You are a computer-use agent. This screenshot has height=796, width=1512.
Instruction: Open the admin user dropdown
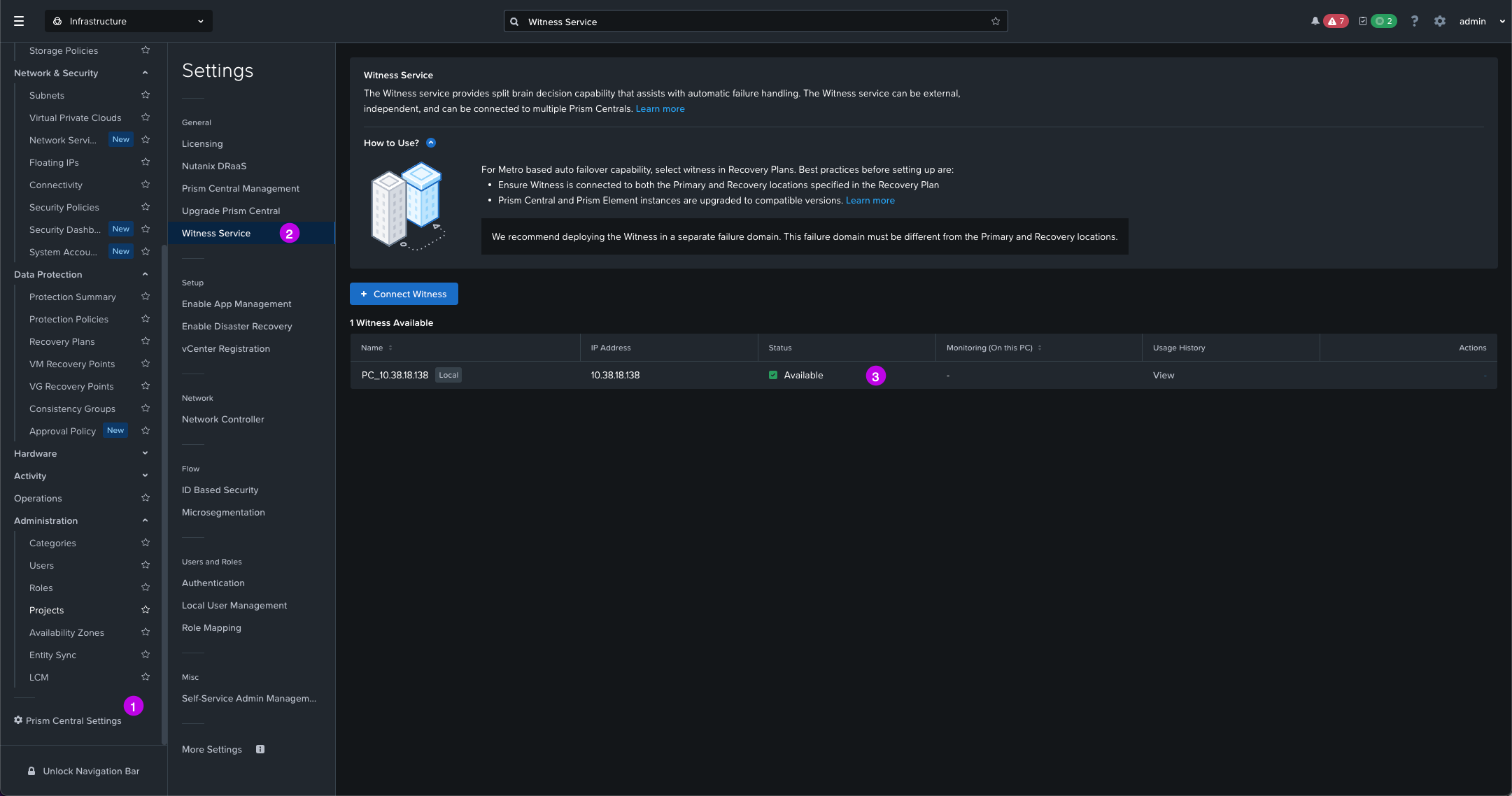click(1481, 21)
